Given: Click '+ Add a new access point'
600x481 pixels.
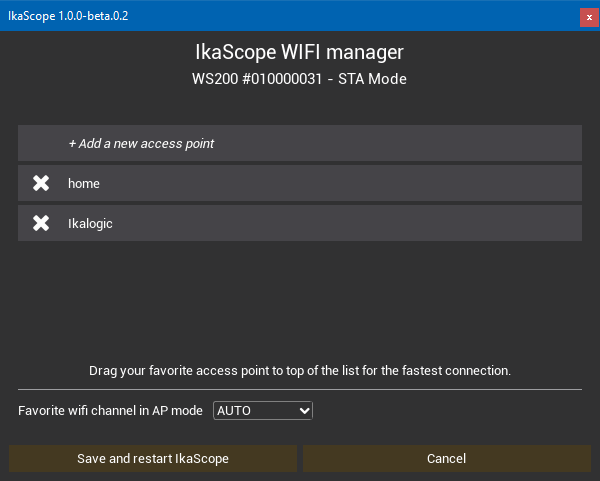Looking at the screenshot, I should (x=300, y=143).
